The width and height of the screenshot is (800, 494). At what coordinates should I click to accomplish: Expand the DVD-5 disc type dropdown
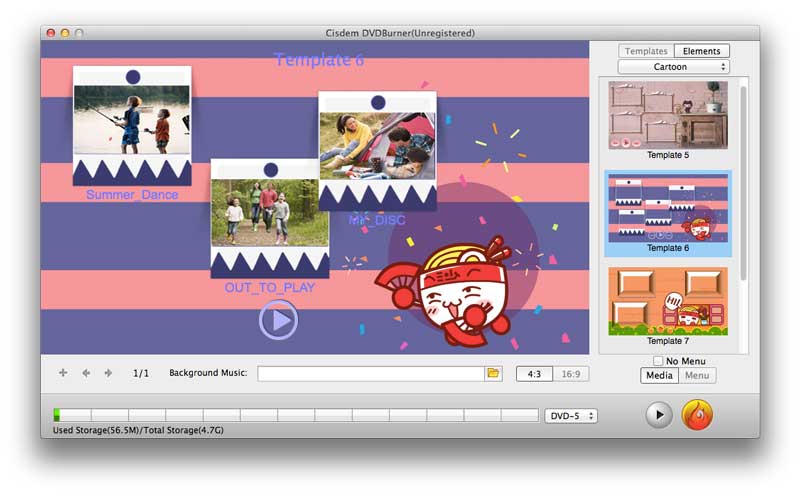pos(571,416)
